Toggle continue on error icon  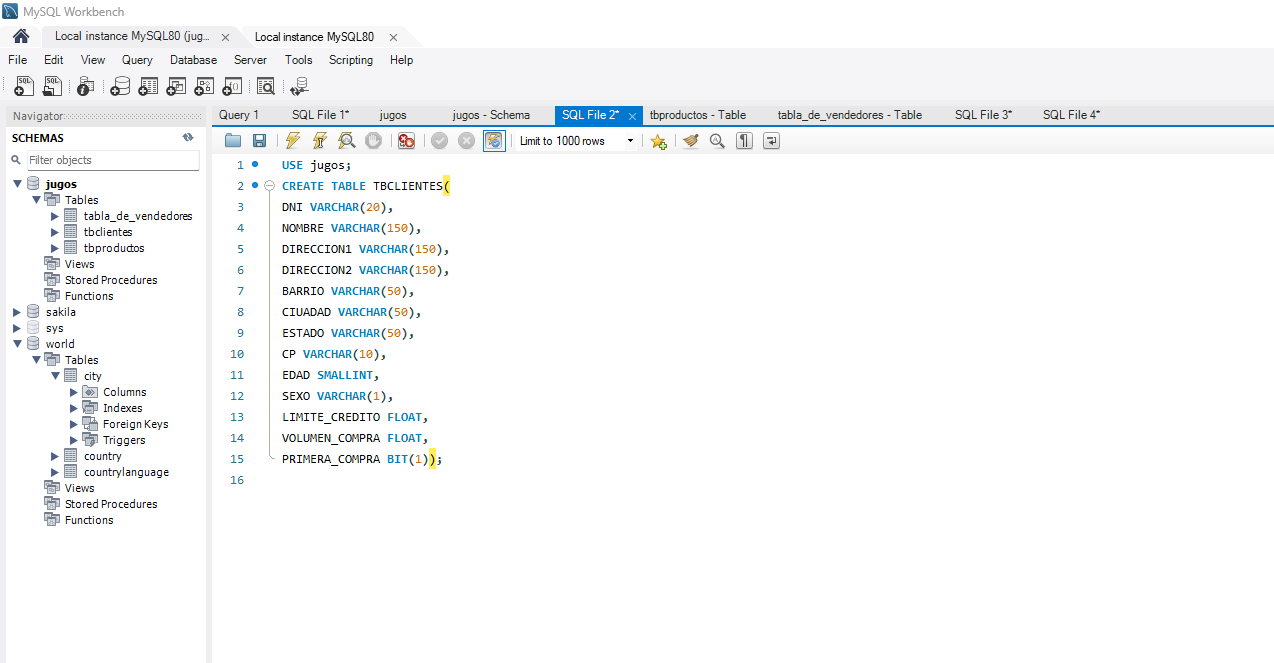click(406, 141)
